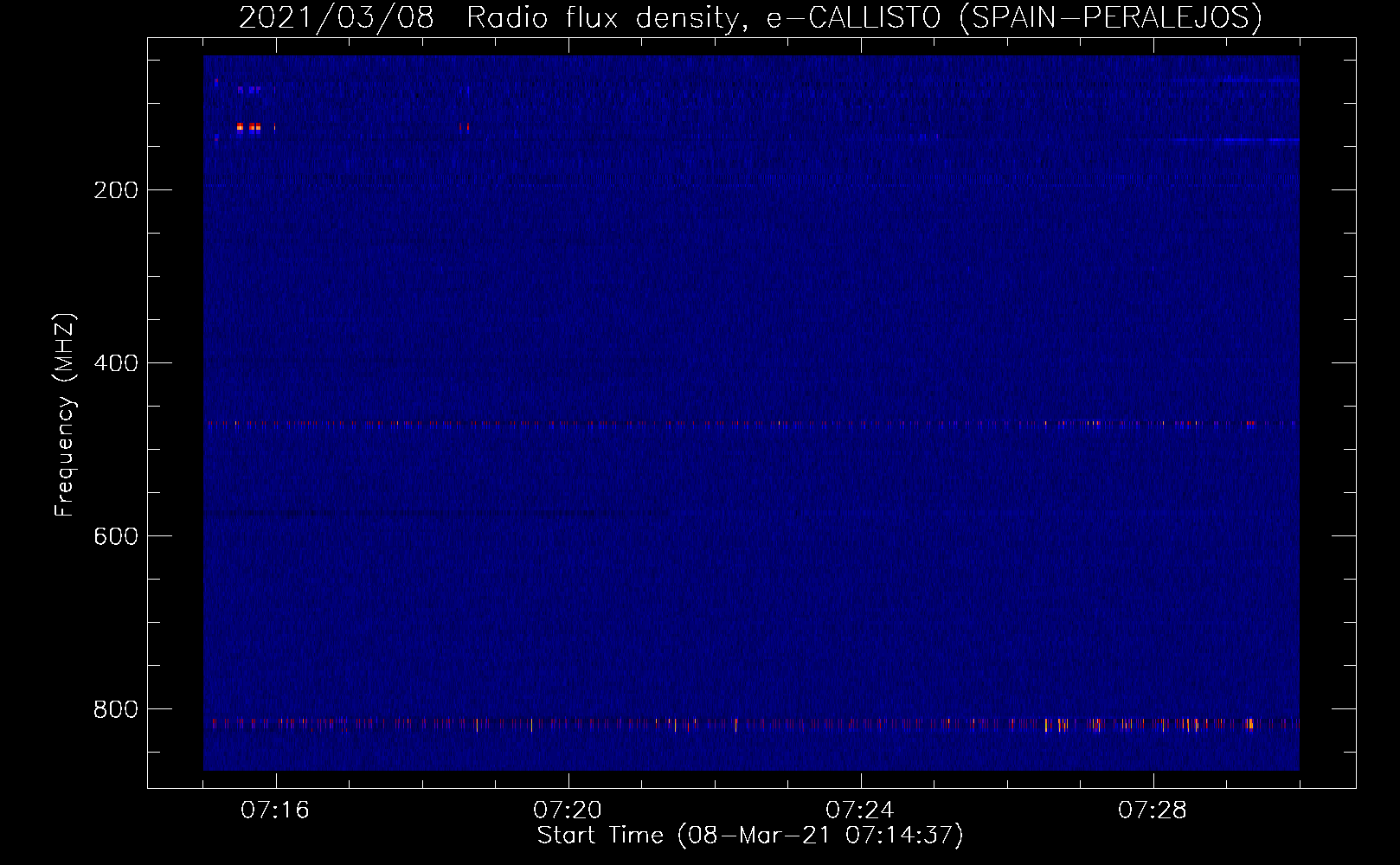Click the 07:24 time tick label
The image size is (1400, 865).
click(860, 811)
